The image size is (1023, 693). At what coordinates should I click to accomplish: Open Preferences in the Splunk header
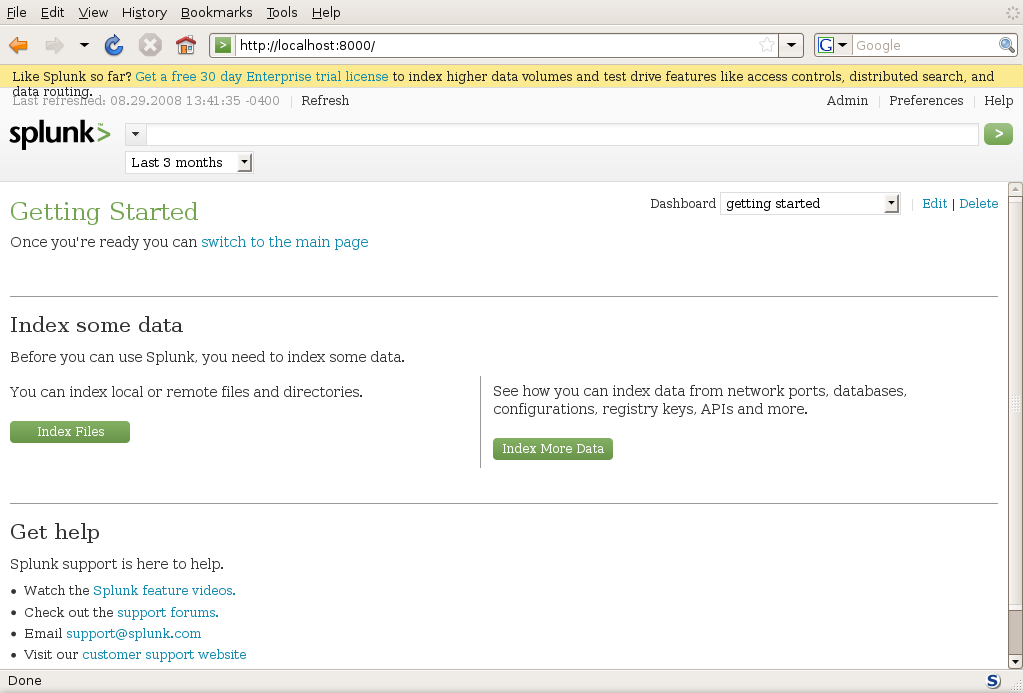coord(926,100)
